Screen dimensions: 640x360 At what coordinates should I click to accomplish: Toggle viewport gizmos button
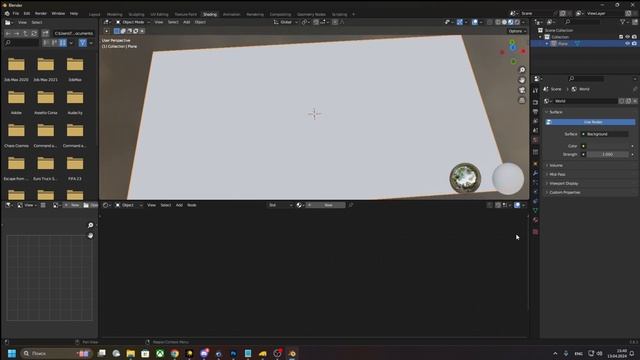[460, 22]
